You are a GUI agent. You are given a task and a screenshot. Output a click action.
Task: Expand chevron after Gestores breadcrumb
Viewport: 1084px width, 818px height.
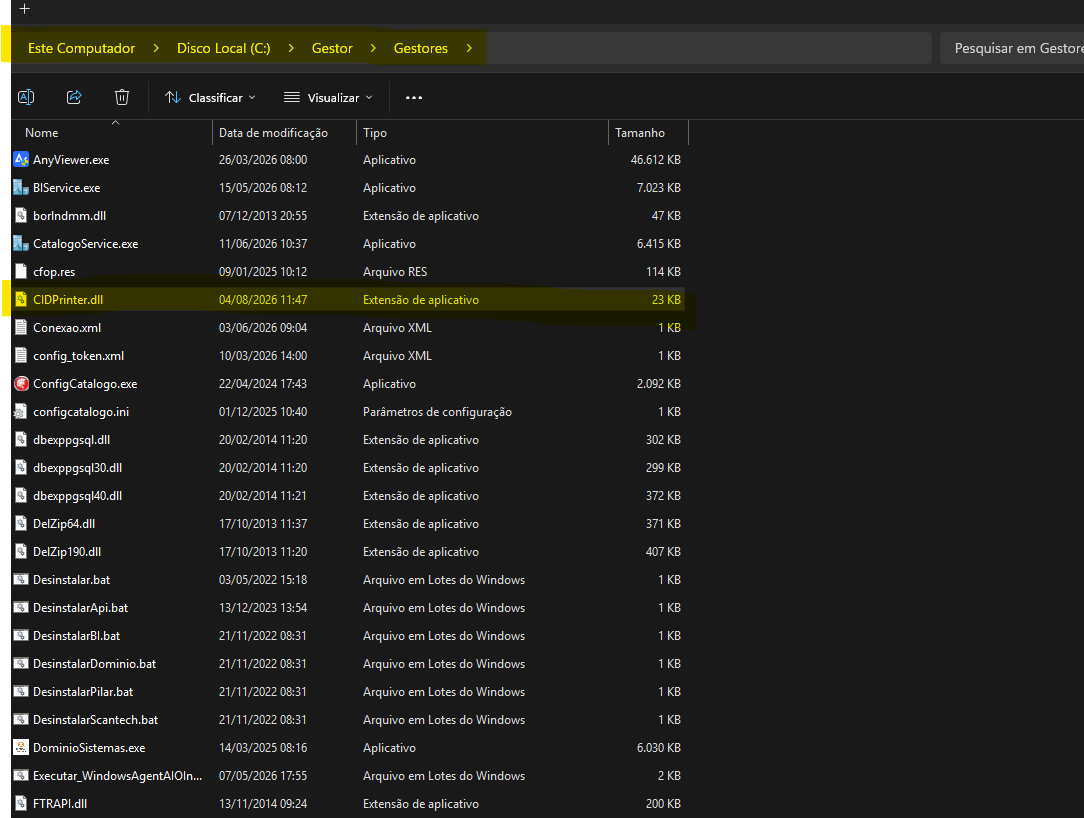point(469,48)
